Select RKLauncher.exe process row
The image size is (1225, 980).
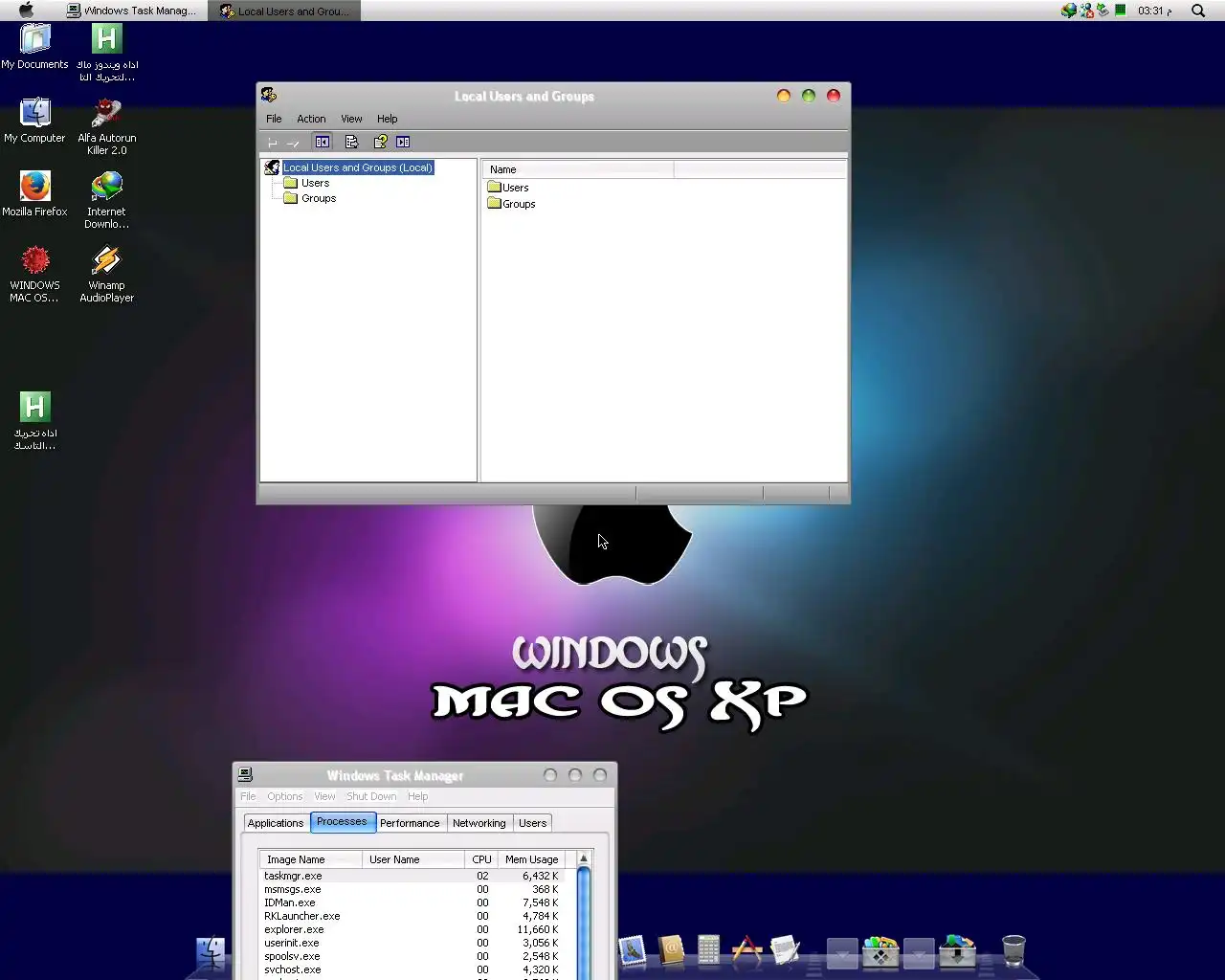tap(412, 916)
